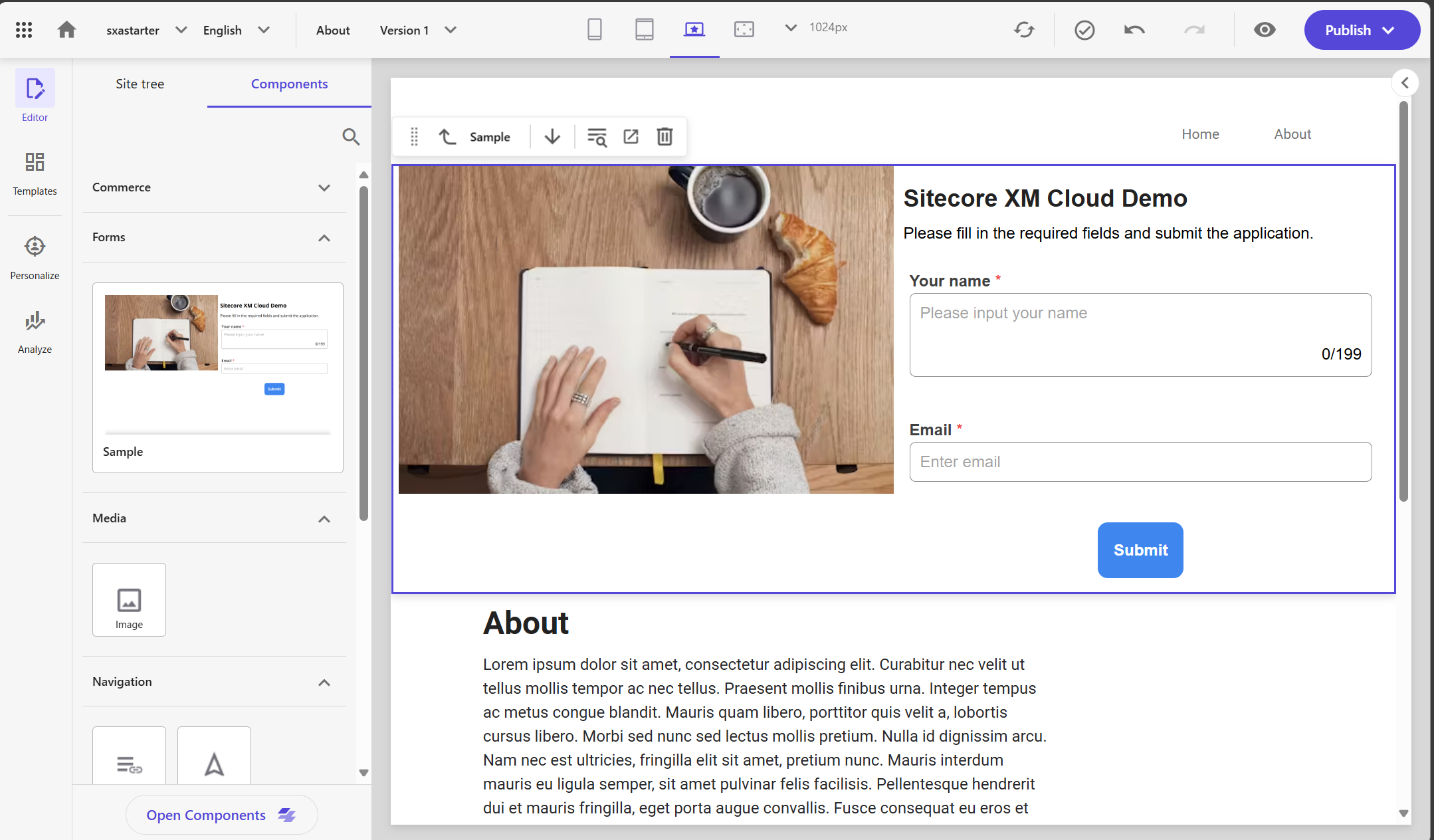The image size is (1434, 840).
Task: Switch to the Site tree tab
Action: (139, 83)
